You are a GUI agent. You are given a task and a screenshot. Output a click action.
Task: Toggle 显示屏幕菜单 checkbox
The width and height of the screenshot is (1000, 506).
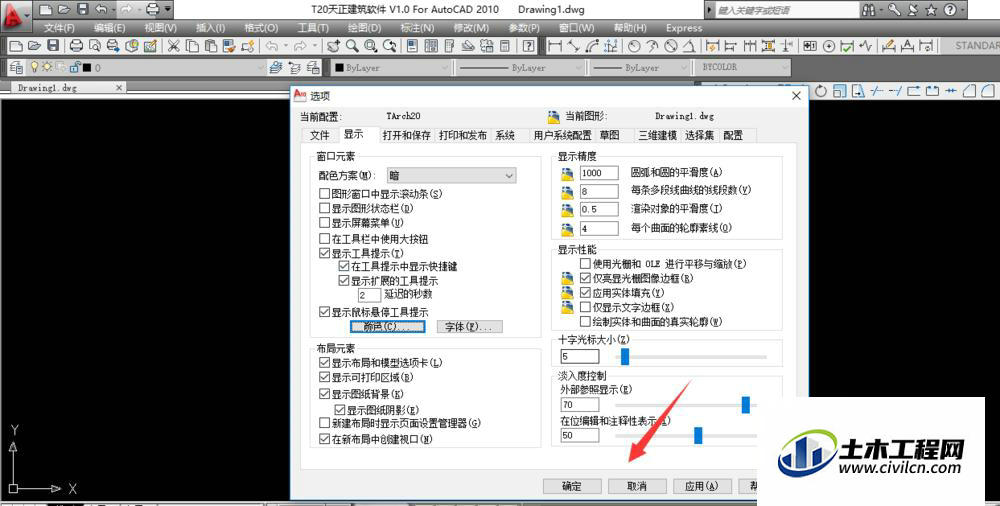[324, 223]
